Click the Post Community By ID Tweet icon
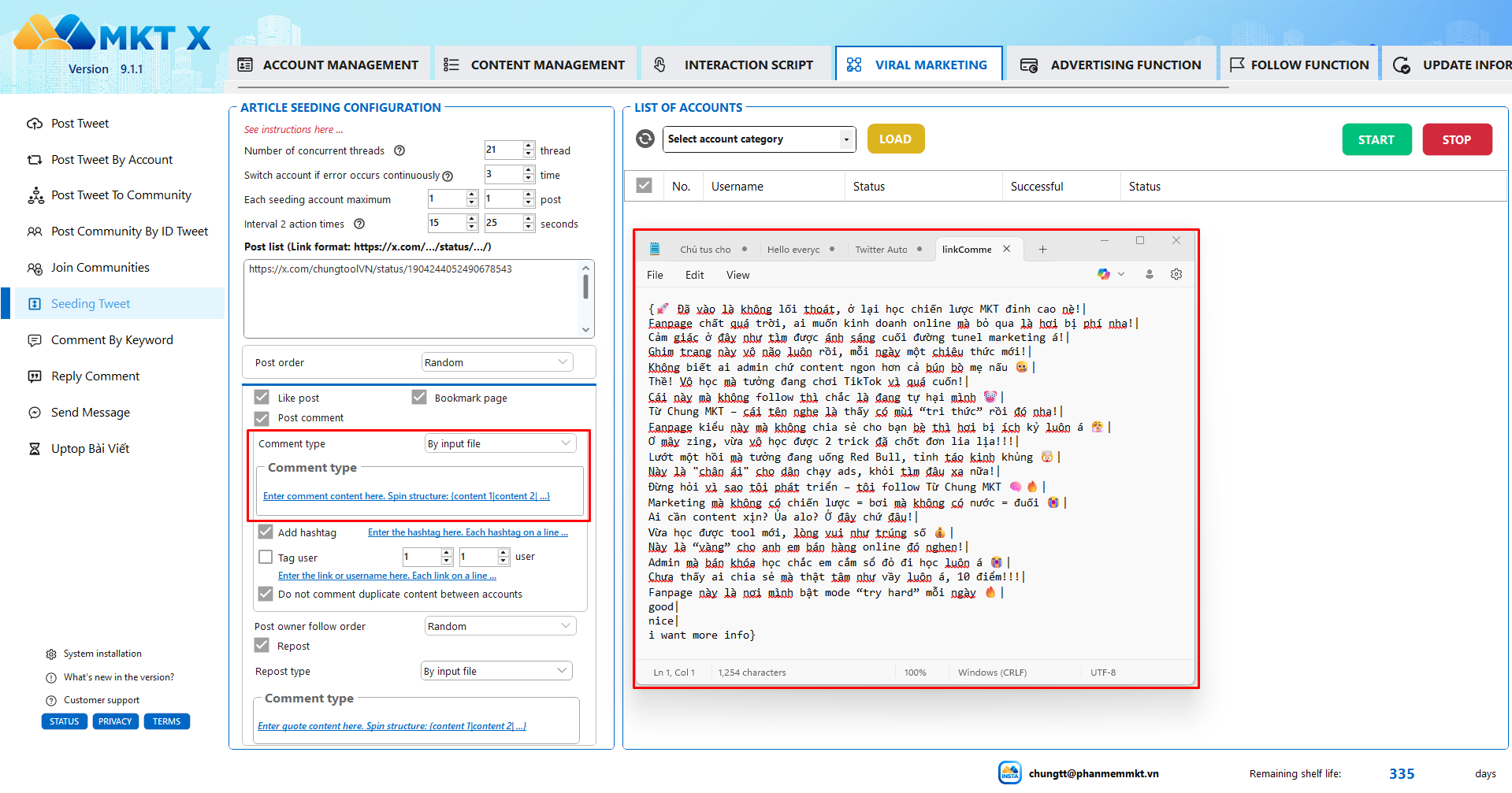 pyautogui.click(x=35, y=232)
